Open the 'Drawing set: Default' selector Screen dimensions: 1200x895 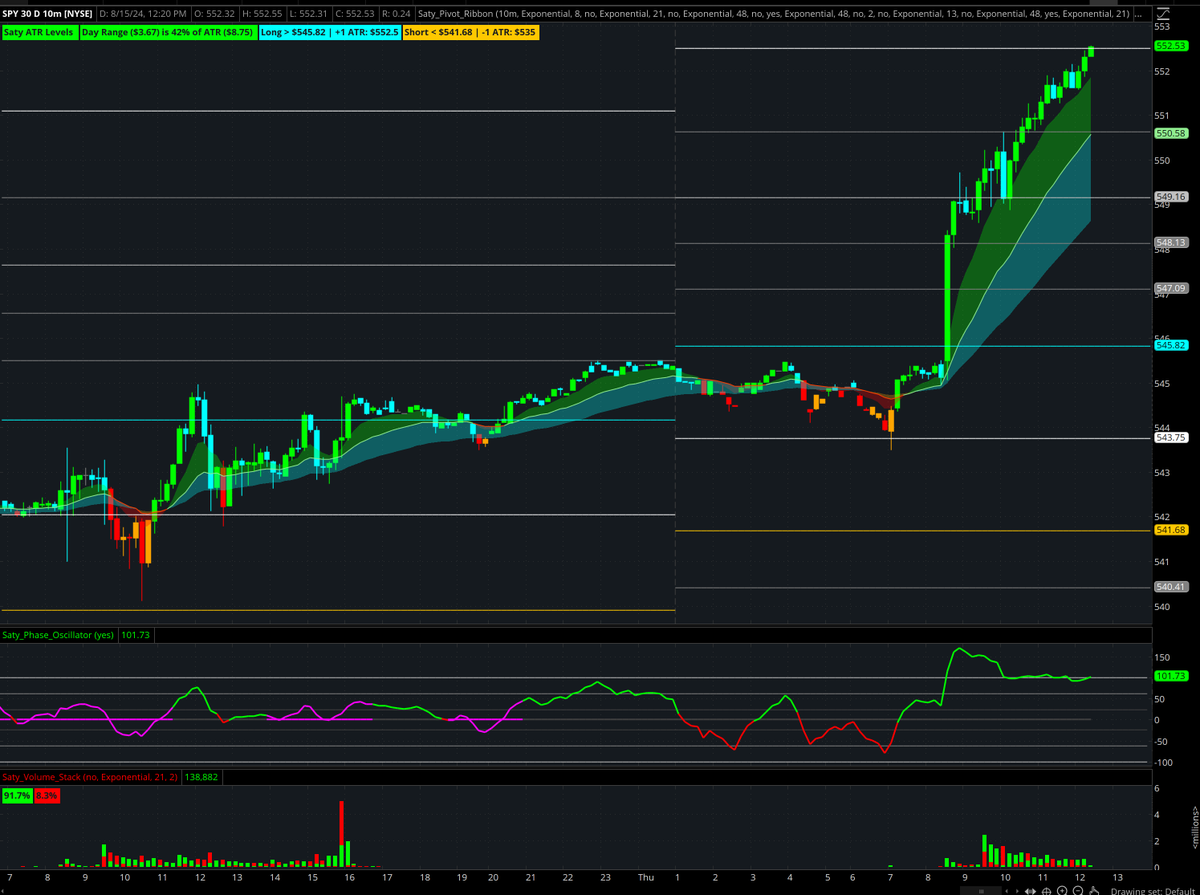point(1153,891)
